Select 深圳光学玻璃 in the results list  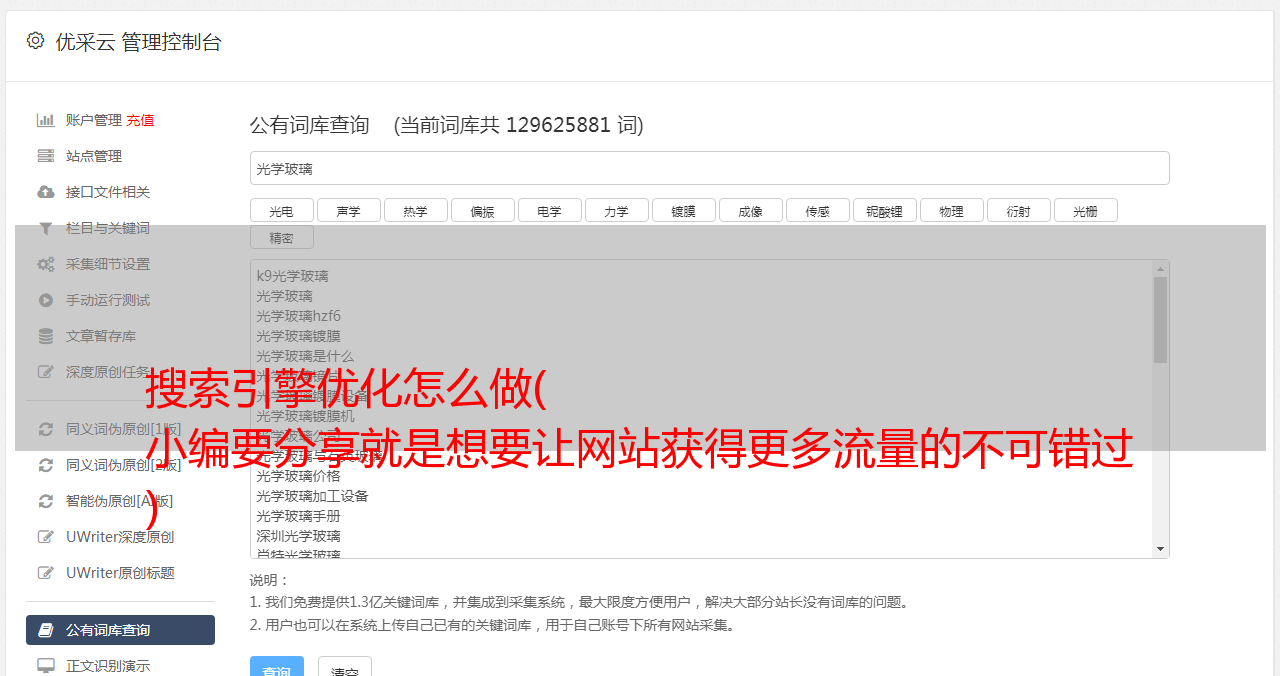coord(298,536)
